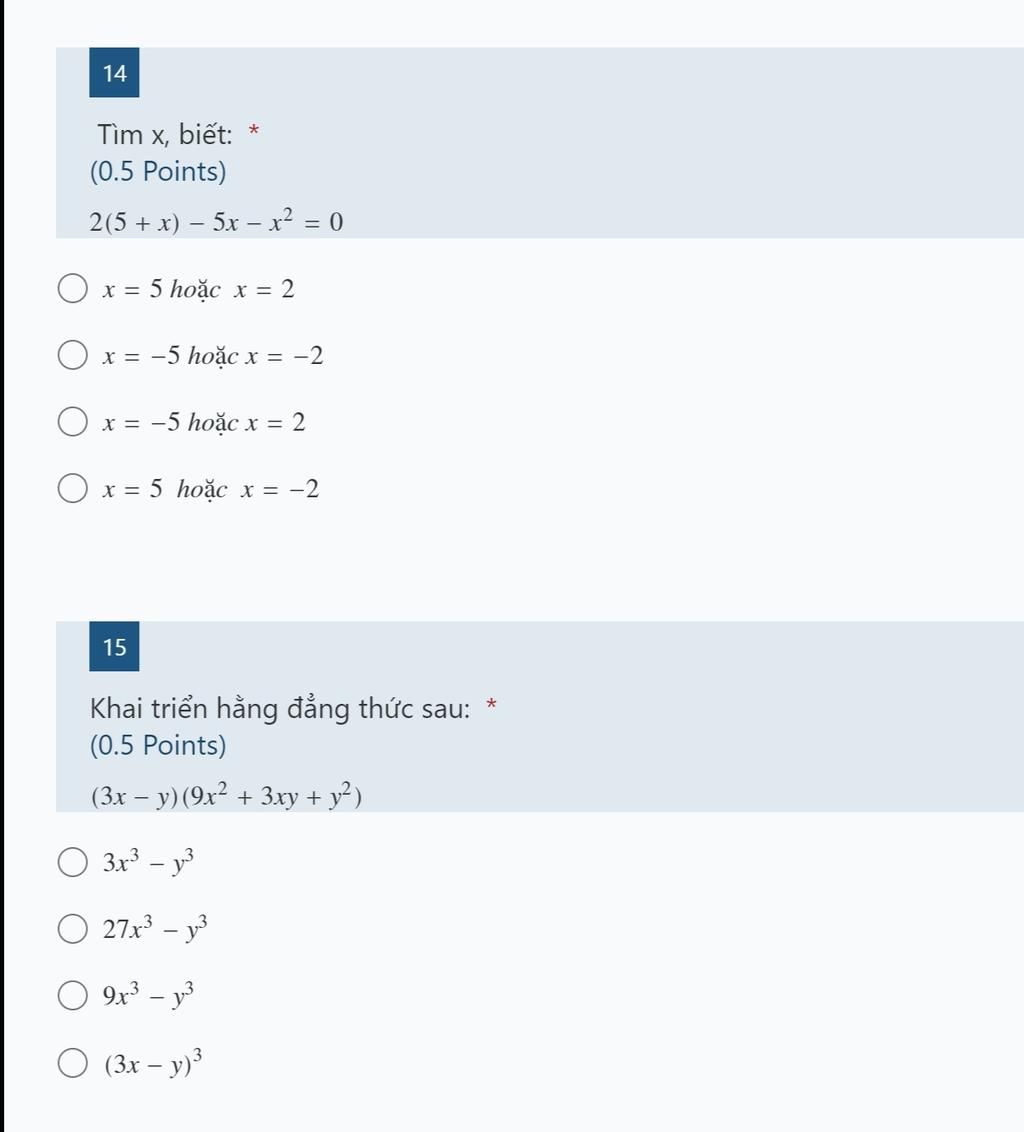Select the (3x − y)³ radio button
Viewport: 1024px width, 1132px height.
point(72,1063)
